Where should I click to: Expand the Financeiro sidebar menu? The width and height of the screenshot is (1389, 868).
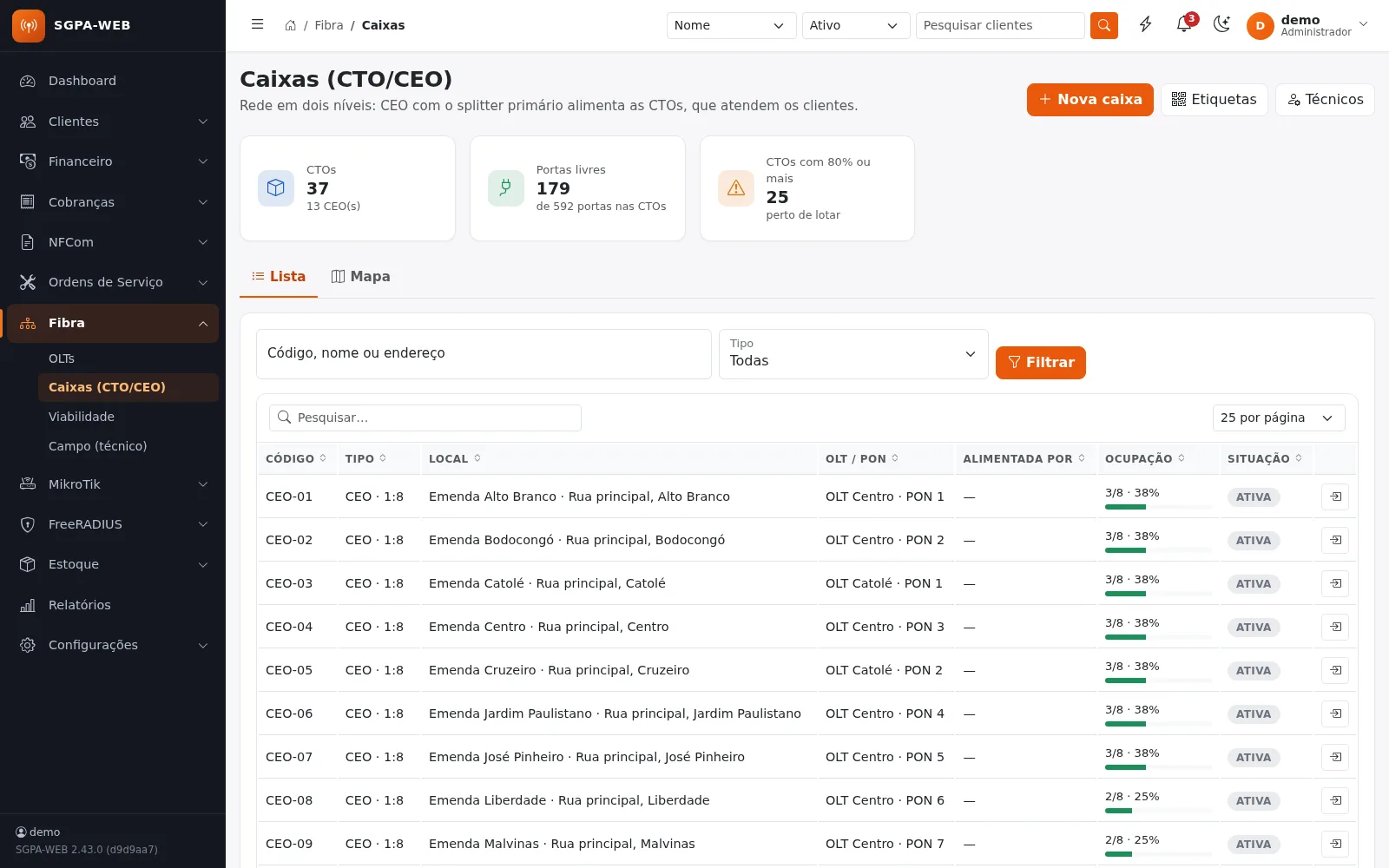pyautogui.click(x=113, y=161)
